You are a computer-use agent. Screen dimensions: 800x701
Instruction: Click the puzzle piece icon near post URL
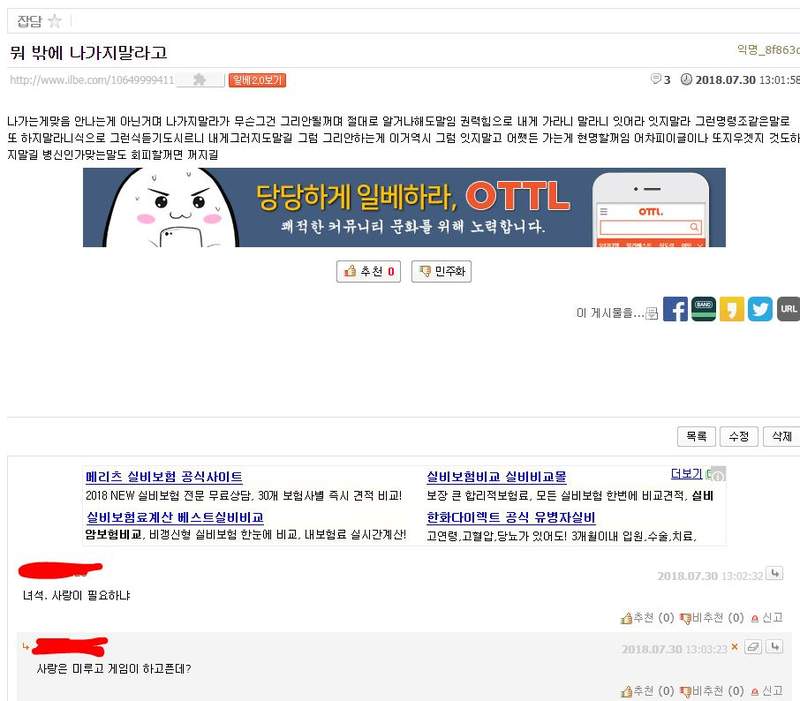199,80
